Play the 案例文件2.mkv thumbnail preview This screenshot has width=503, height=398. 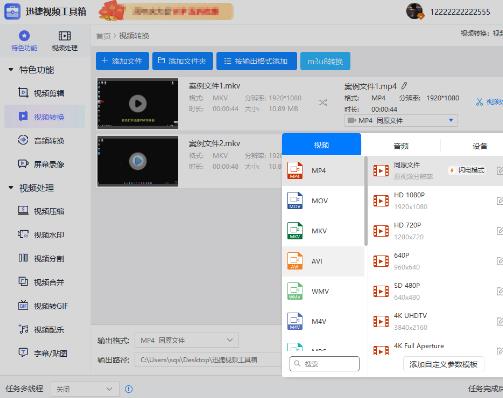click(x=138, y=161)
